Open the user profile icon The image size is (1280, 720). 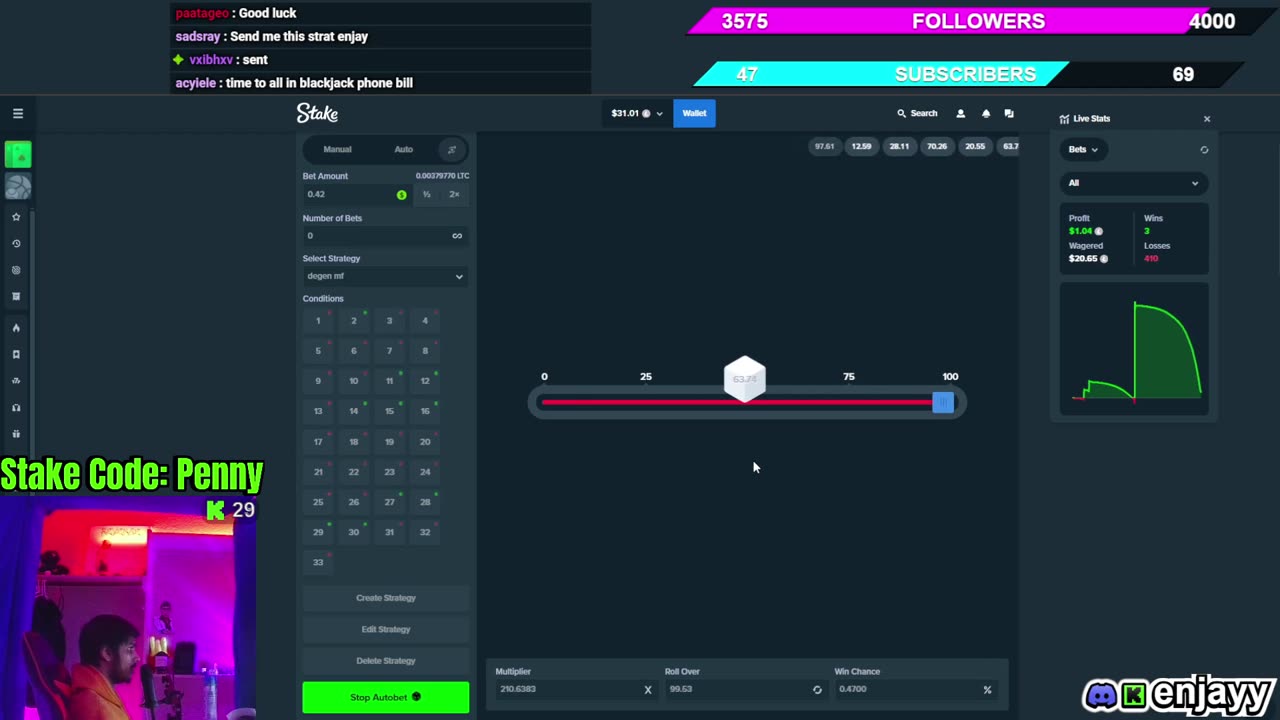pos(961,113)
